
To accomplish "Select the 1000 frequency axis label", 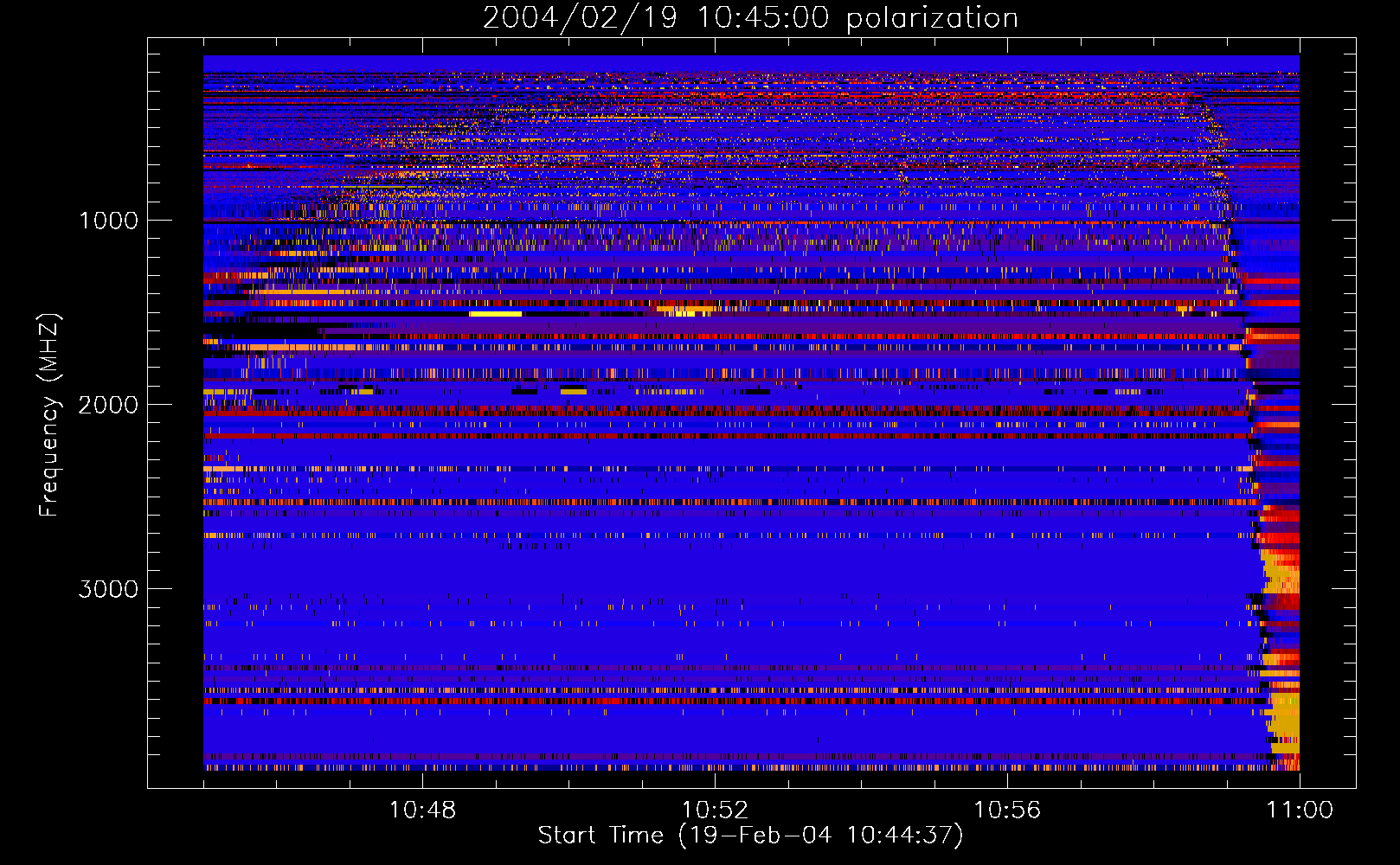I will point(108,221).
